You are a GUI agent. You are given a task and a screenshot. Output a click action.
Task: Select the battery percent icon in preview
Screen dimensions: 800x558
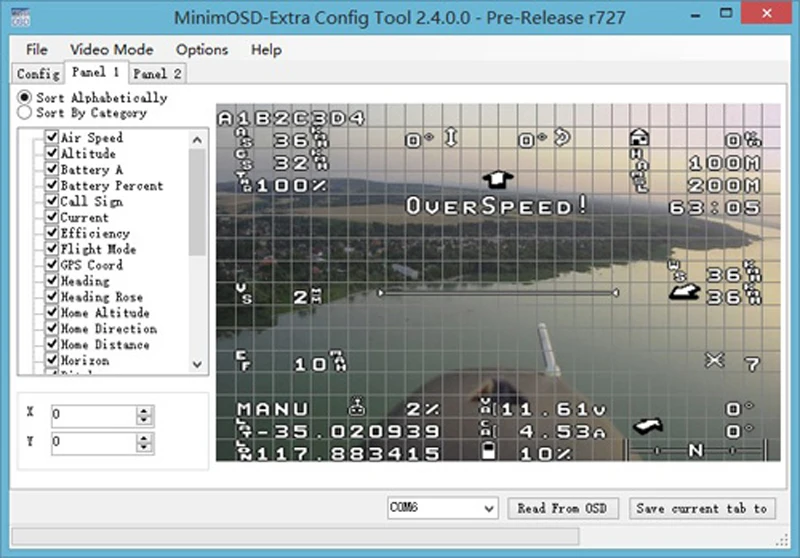tap(489, 451)
